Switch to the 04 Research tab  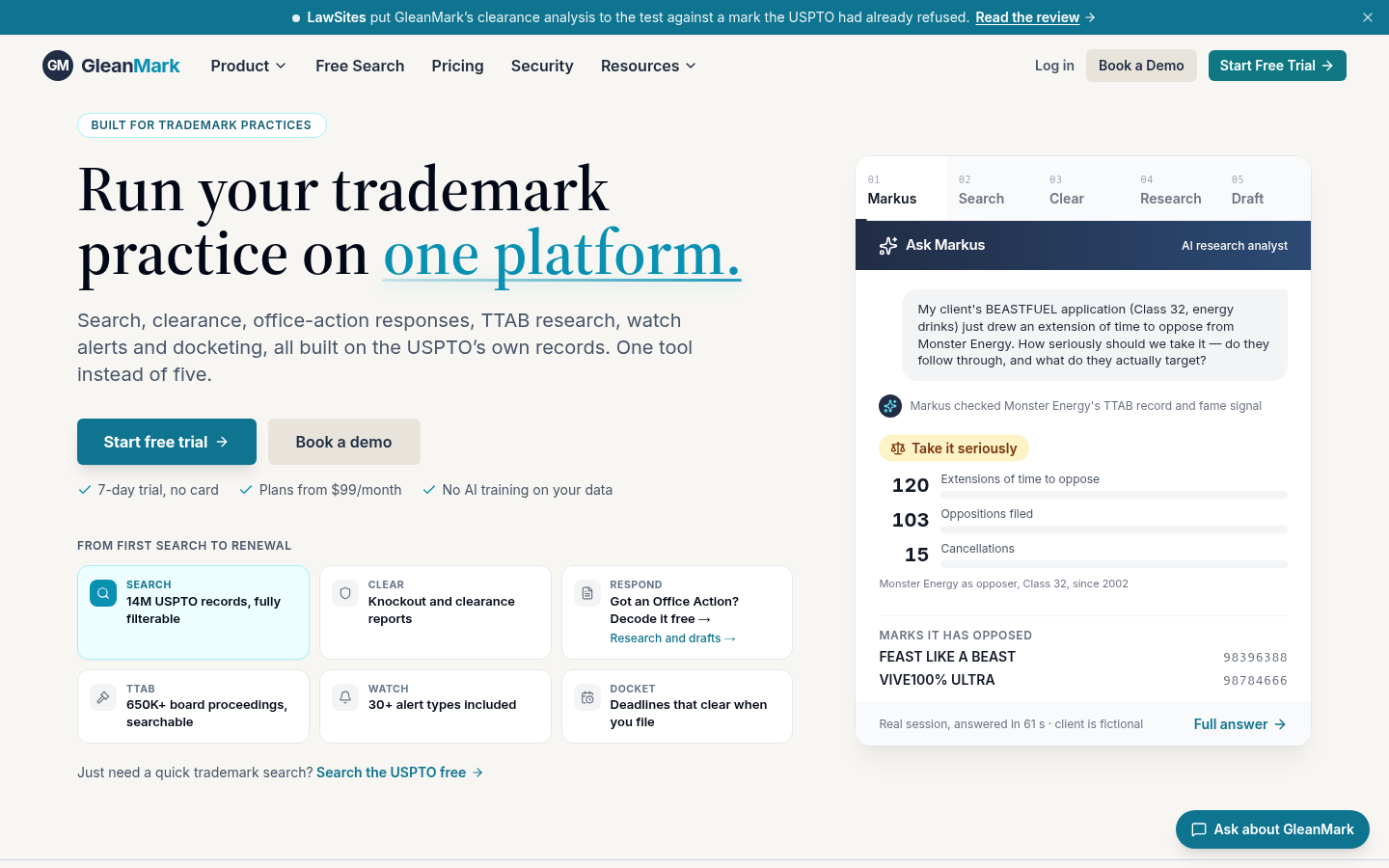click(1174, 189)
